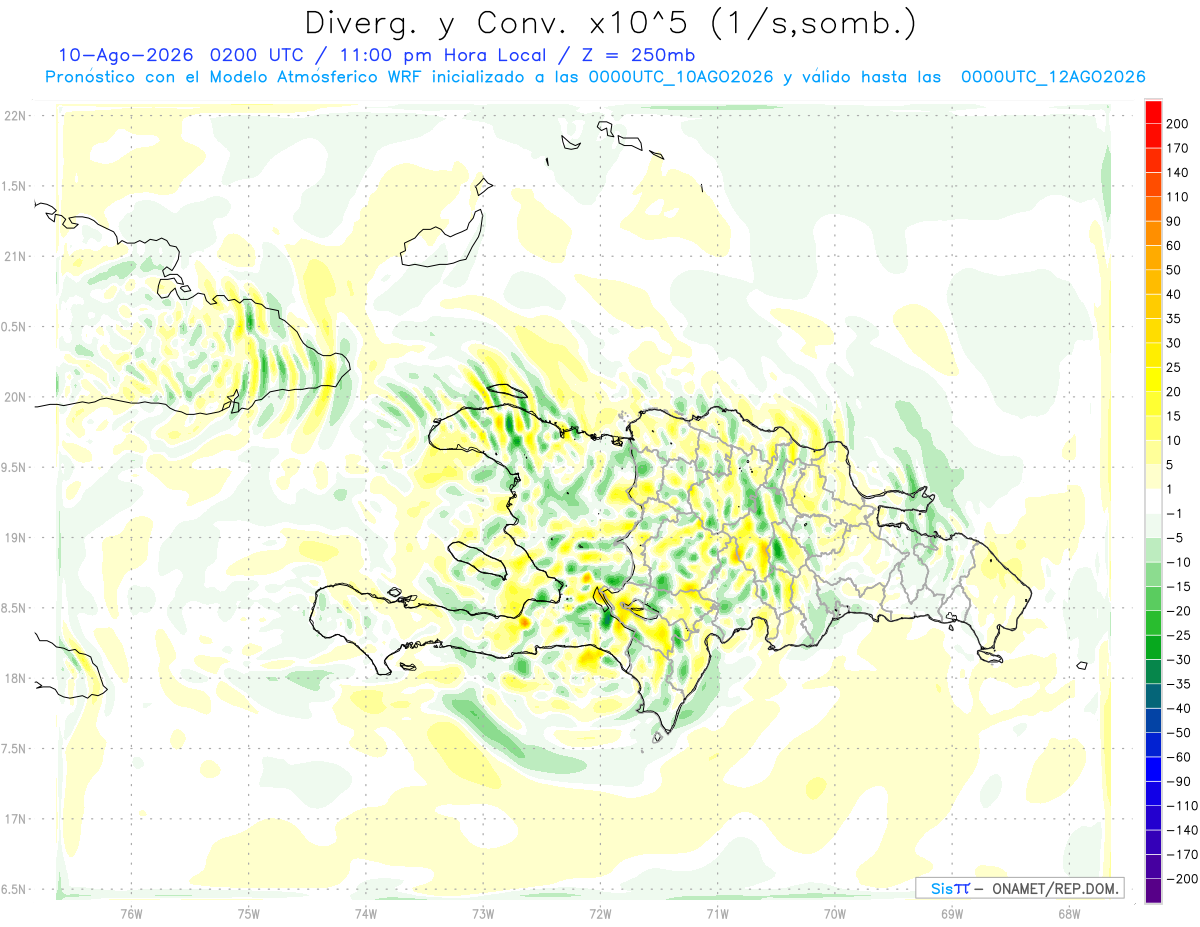The width and height of the screenshot is (1200, 927).
Task: Click the '35' colorbar value in yellow range
Action: click(x=1174, y=319)
